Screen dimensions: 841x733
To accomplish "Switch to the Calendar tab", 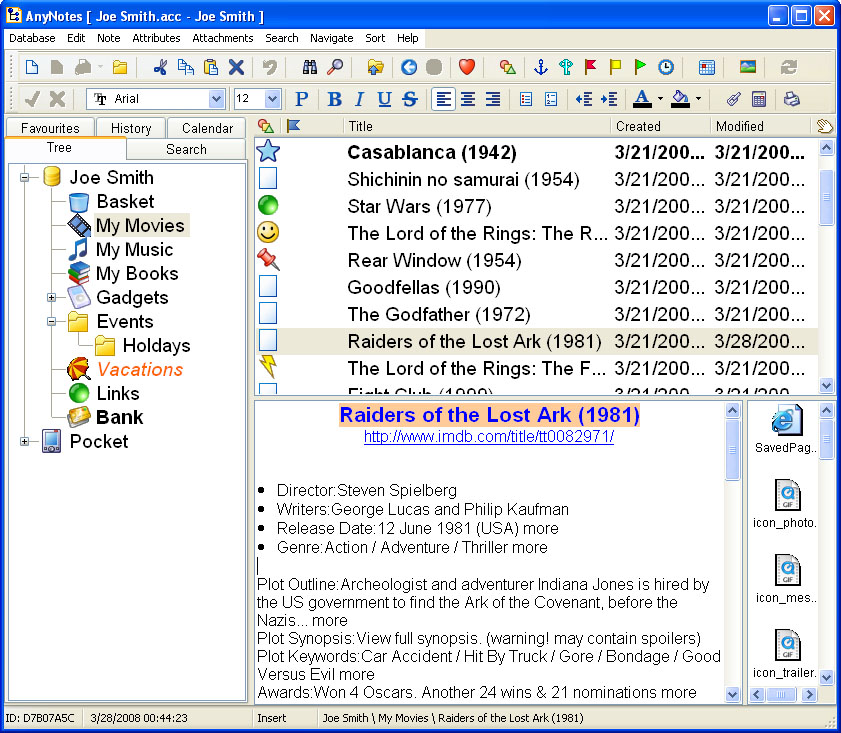I will coord(207,128).
